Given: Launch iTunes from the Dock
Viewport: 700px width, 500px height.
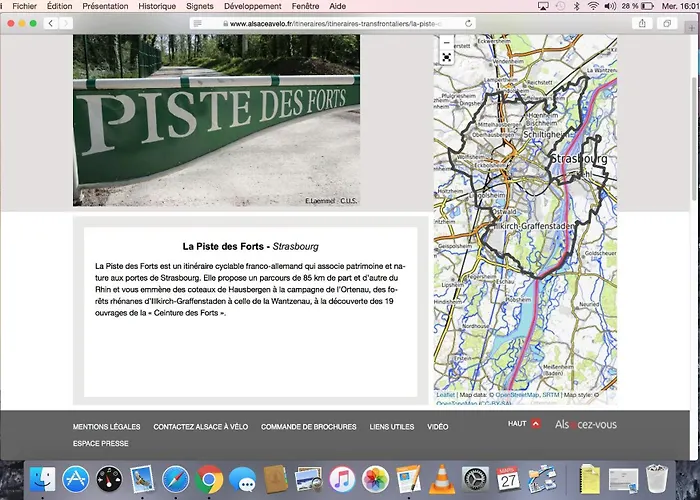Looking at the screenshot, I should pyautogui.click(x=342, y=479).
